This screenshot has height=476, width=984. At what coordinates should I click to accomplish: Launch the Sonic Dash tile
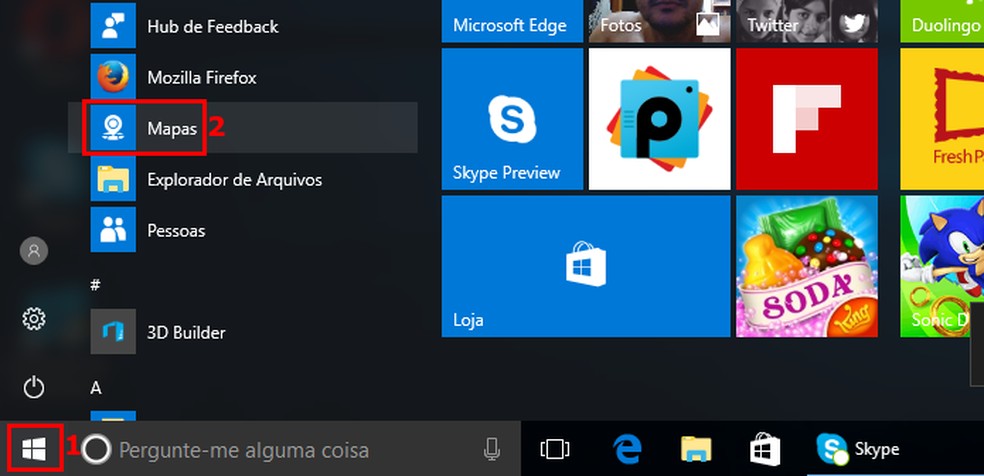coord(942,266)
